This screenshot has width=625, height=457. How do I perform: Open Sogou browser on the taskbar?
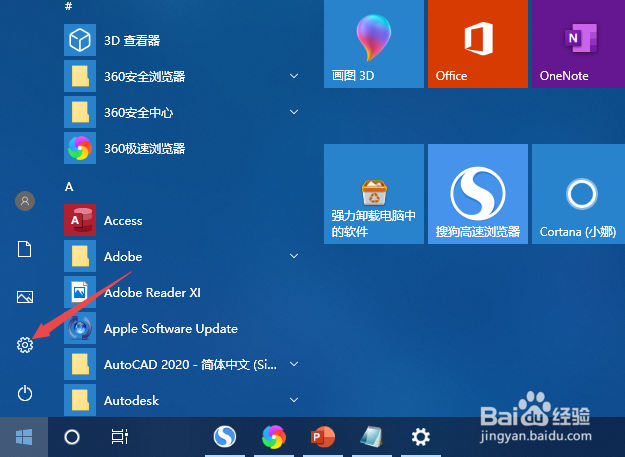[x=225, y=437]
